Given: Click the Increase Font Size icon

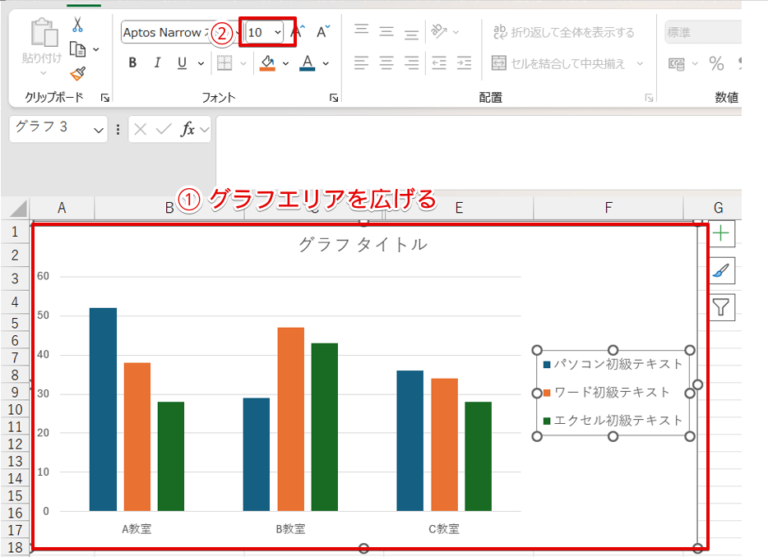Looking at the screenshot, I should coord(298,32).
